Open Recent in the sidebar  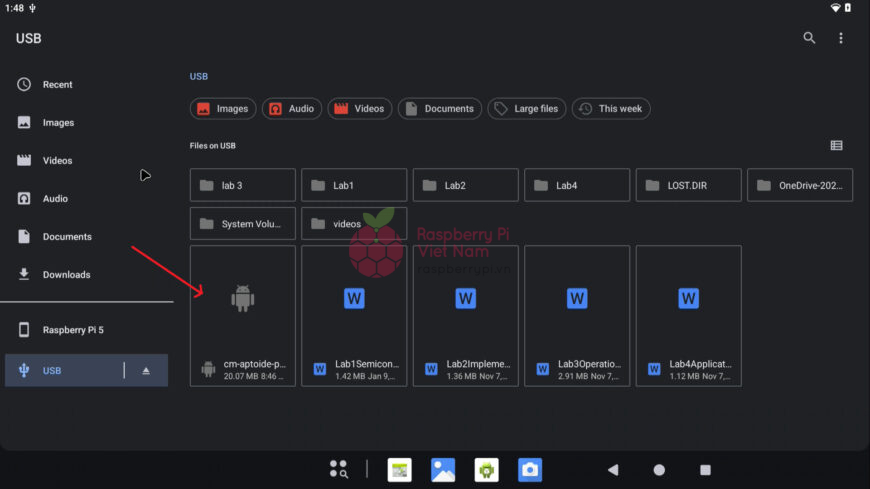point(57,85)
